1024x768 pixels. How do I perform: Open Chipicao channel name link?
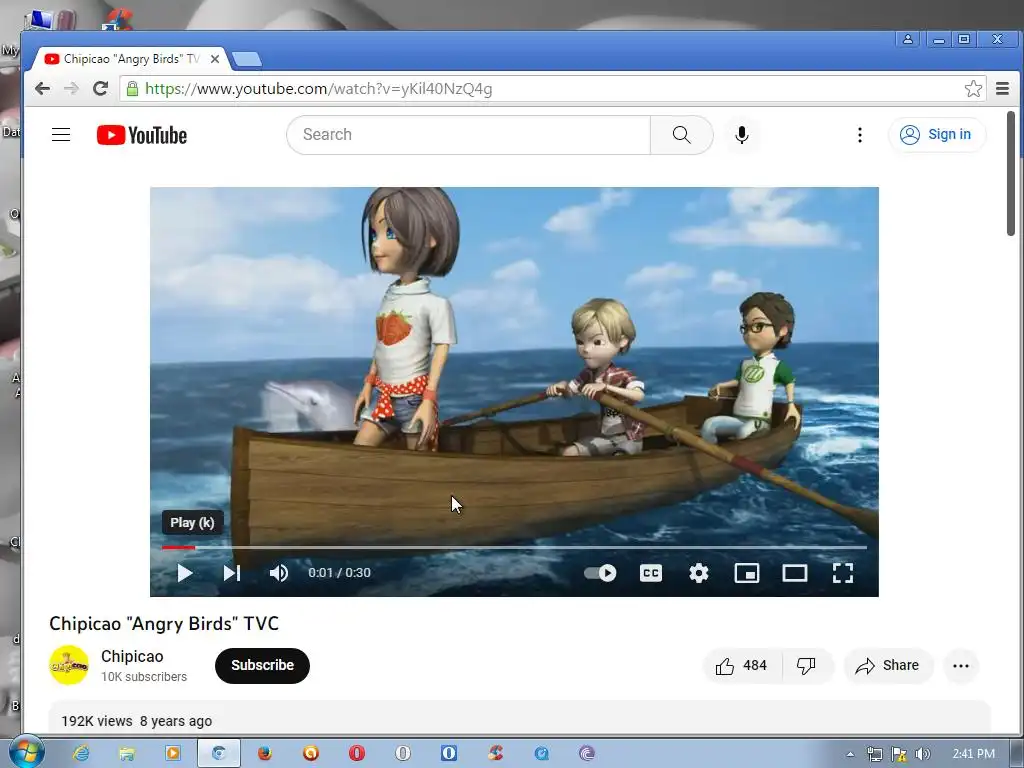(x=132, y=656)
